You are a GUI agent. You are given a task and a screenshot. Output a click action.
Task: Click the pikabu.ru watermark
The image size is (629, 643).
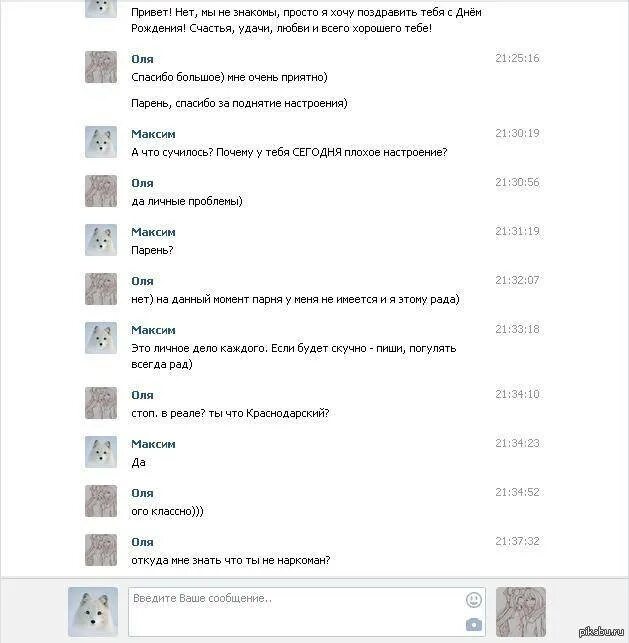601,632
